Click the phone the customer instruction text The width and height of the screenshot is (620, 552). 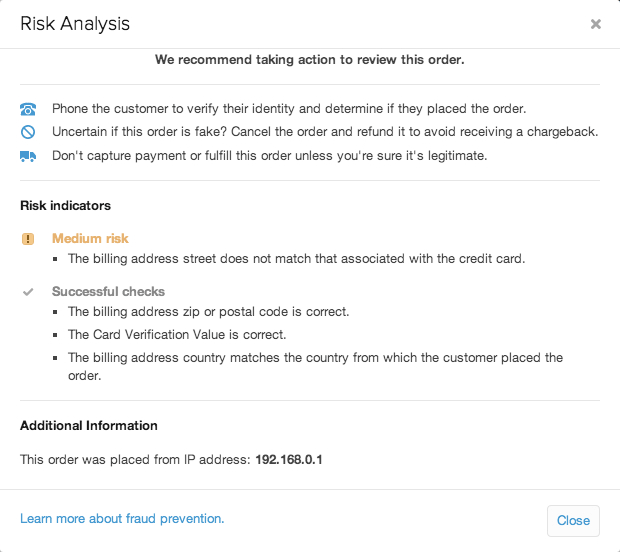pyautogui.click(x=287, y=110)
